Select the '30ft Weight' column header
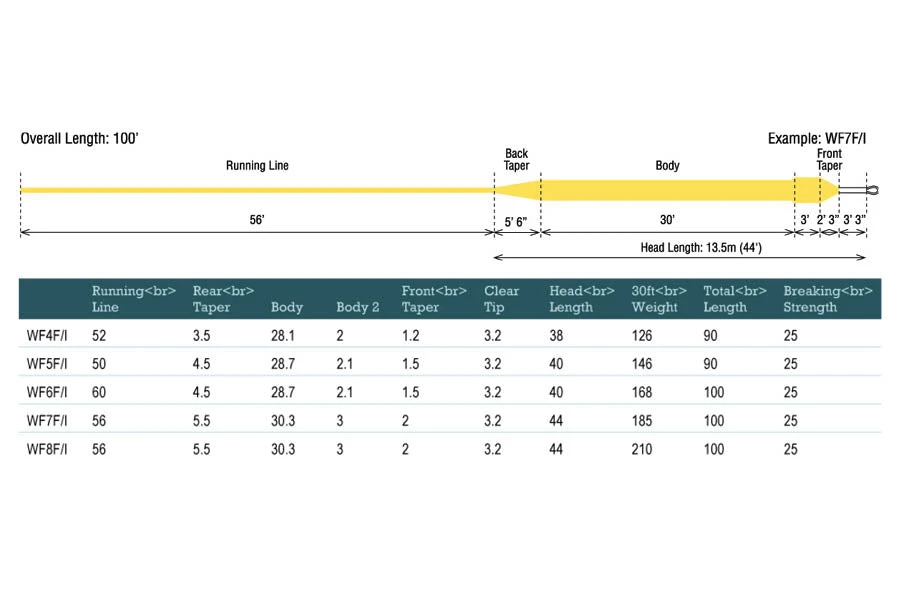The width and height of the screenshot is (900, 594). pos(656,299)
